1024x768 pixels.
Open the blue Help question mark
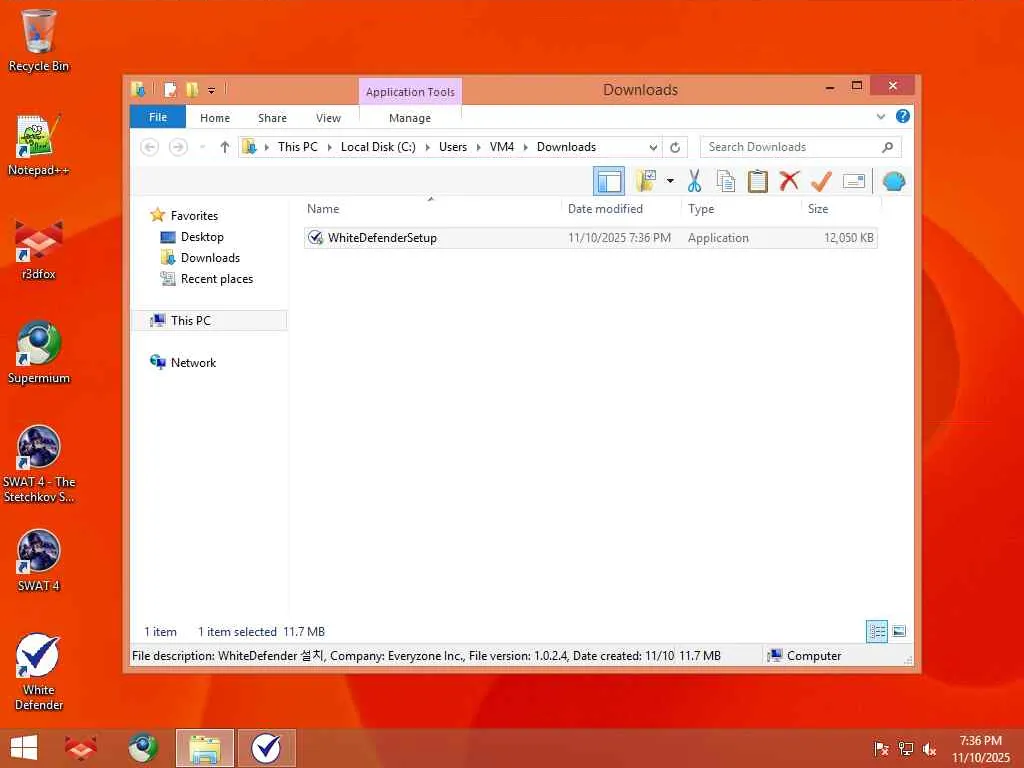click(903, 116)
